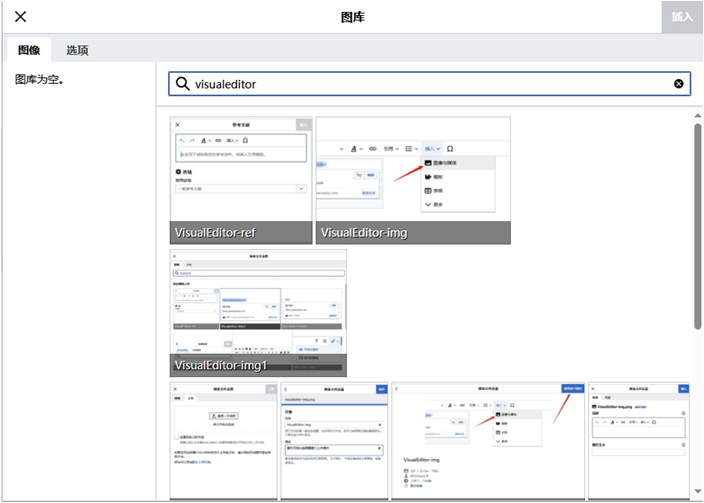Select the second thumbnail in the bottom row
704x503 pixels.
pyautogui.click(x=334, y=440)
